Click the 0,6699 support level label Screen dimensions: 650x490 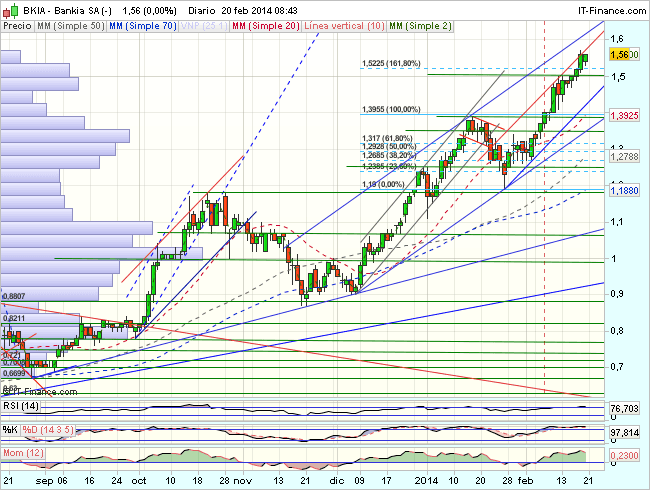[x=14, y=373]
